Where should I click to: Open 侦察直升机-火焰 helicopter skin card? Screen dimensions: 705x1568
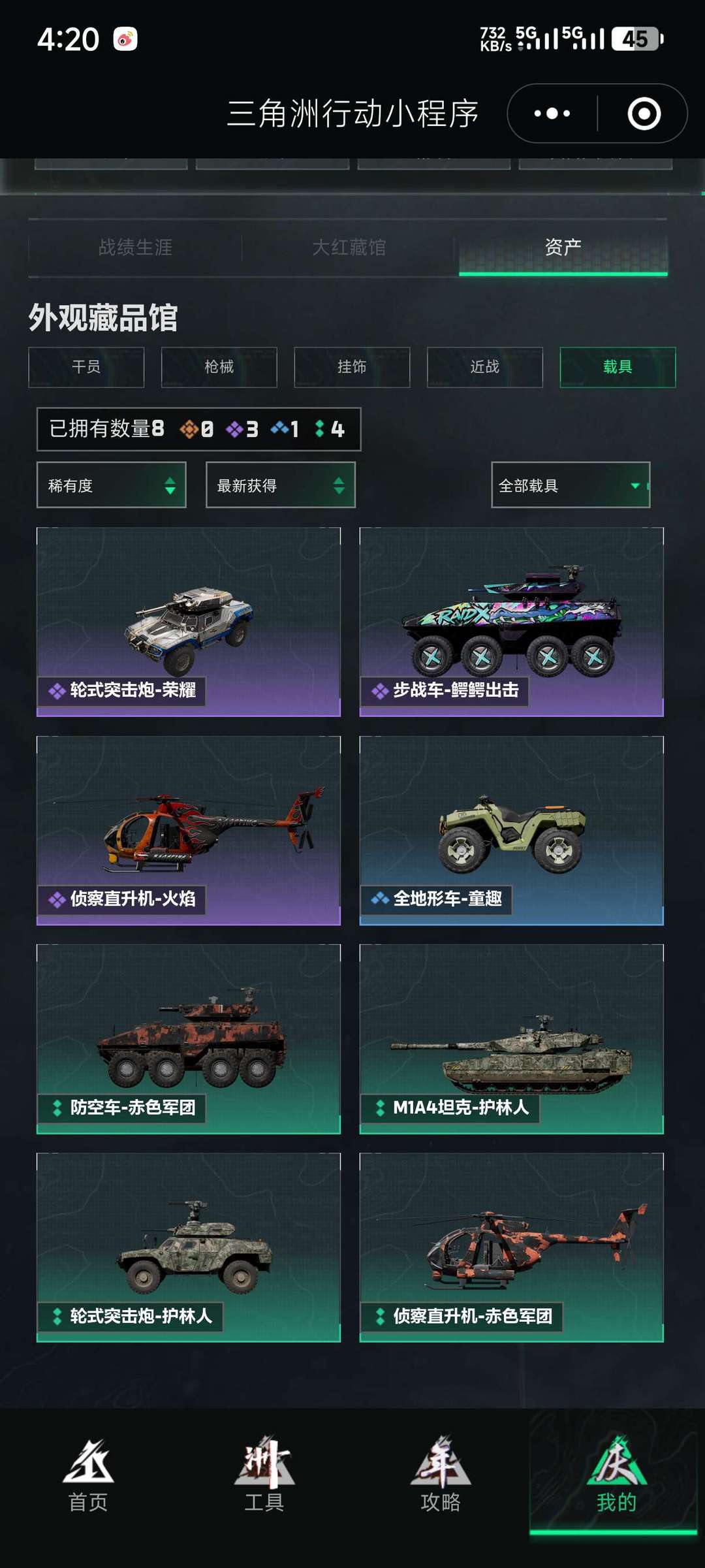(189, 831)
